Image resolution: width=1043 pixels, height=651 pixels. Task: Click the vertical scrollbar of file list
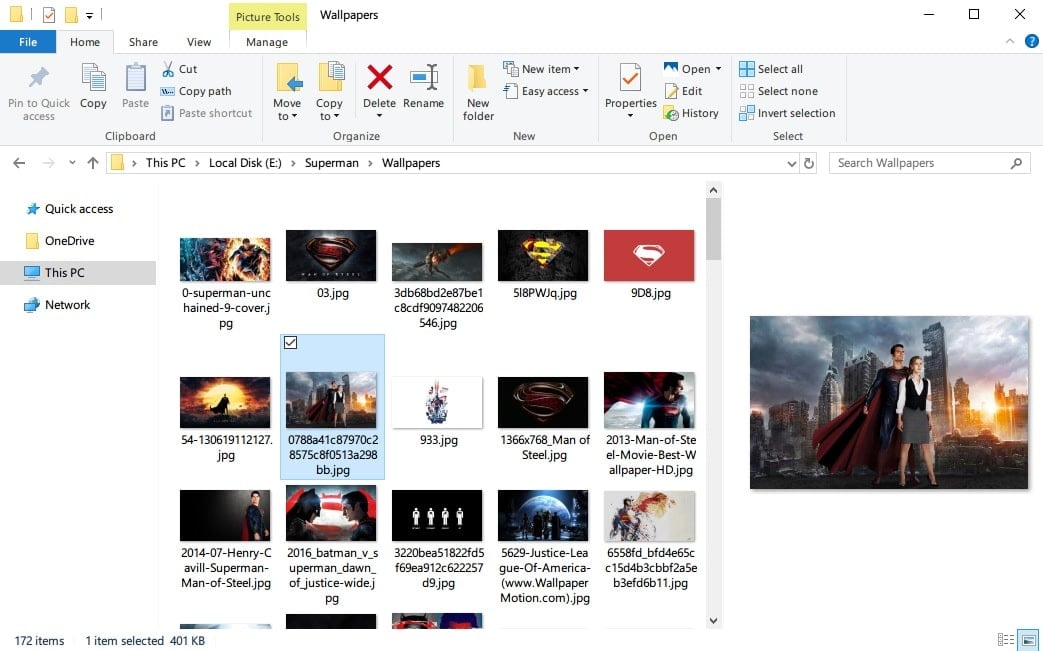[713, 400]
